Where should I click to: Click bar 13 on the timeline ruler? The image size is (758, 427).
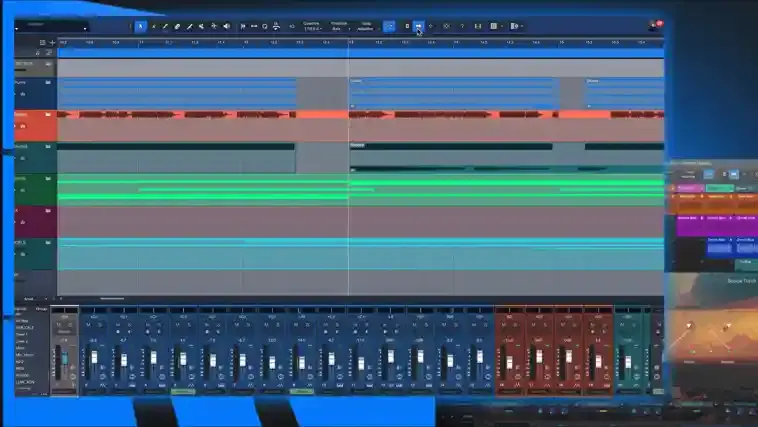pyautogui.click(x=351, y=43)
